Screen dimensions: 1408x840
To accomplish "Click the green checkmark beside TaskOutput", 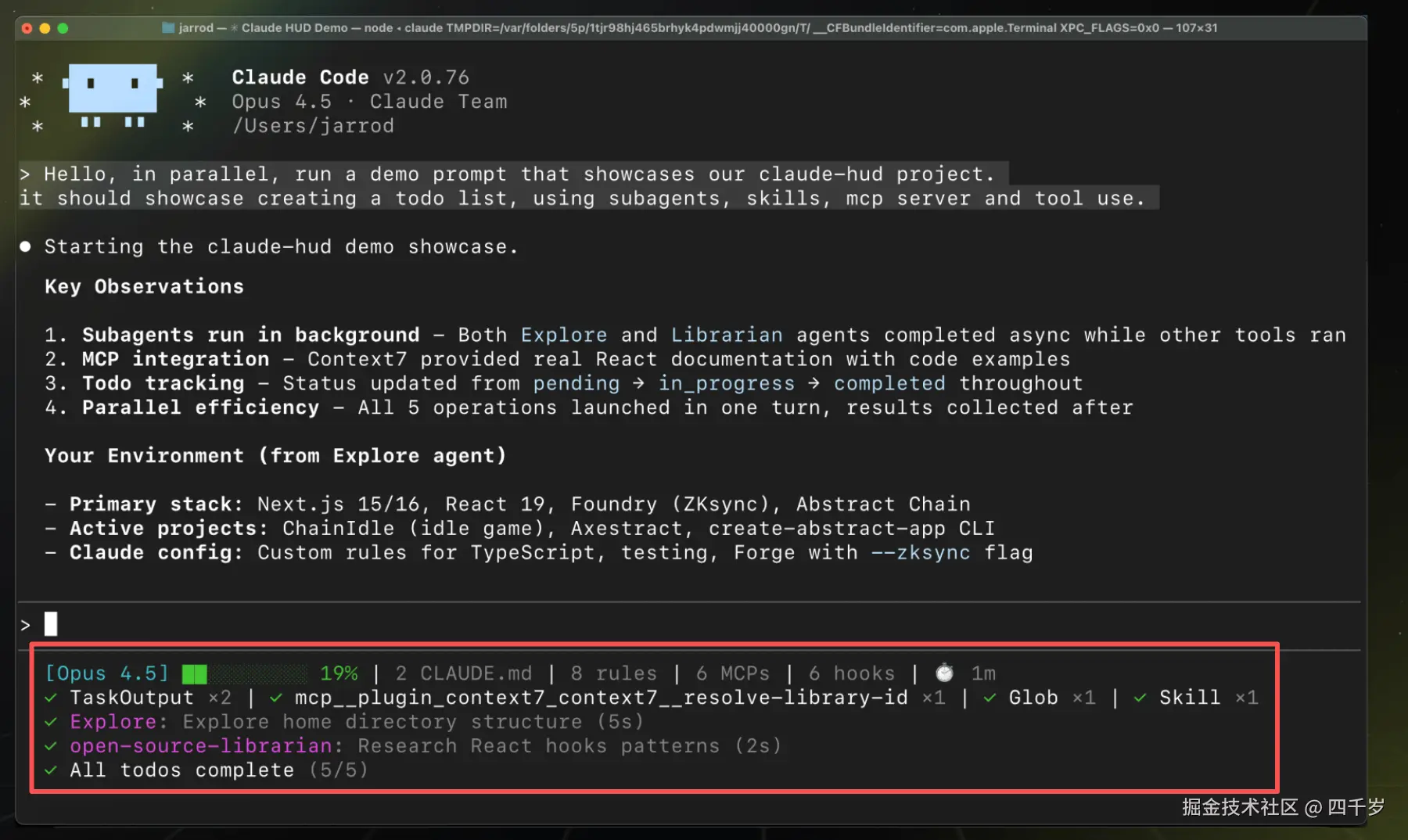I will pos(51,698).
